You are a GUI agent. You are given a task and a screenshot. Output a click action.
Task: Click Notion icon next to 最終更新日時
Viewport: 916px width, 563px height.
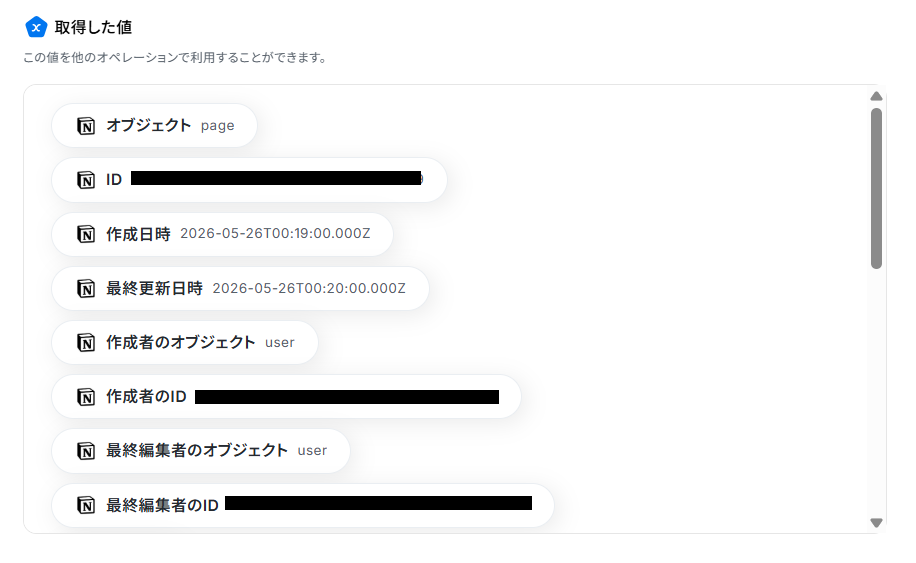click(x=86, y=289)
